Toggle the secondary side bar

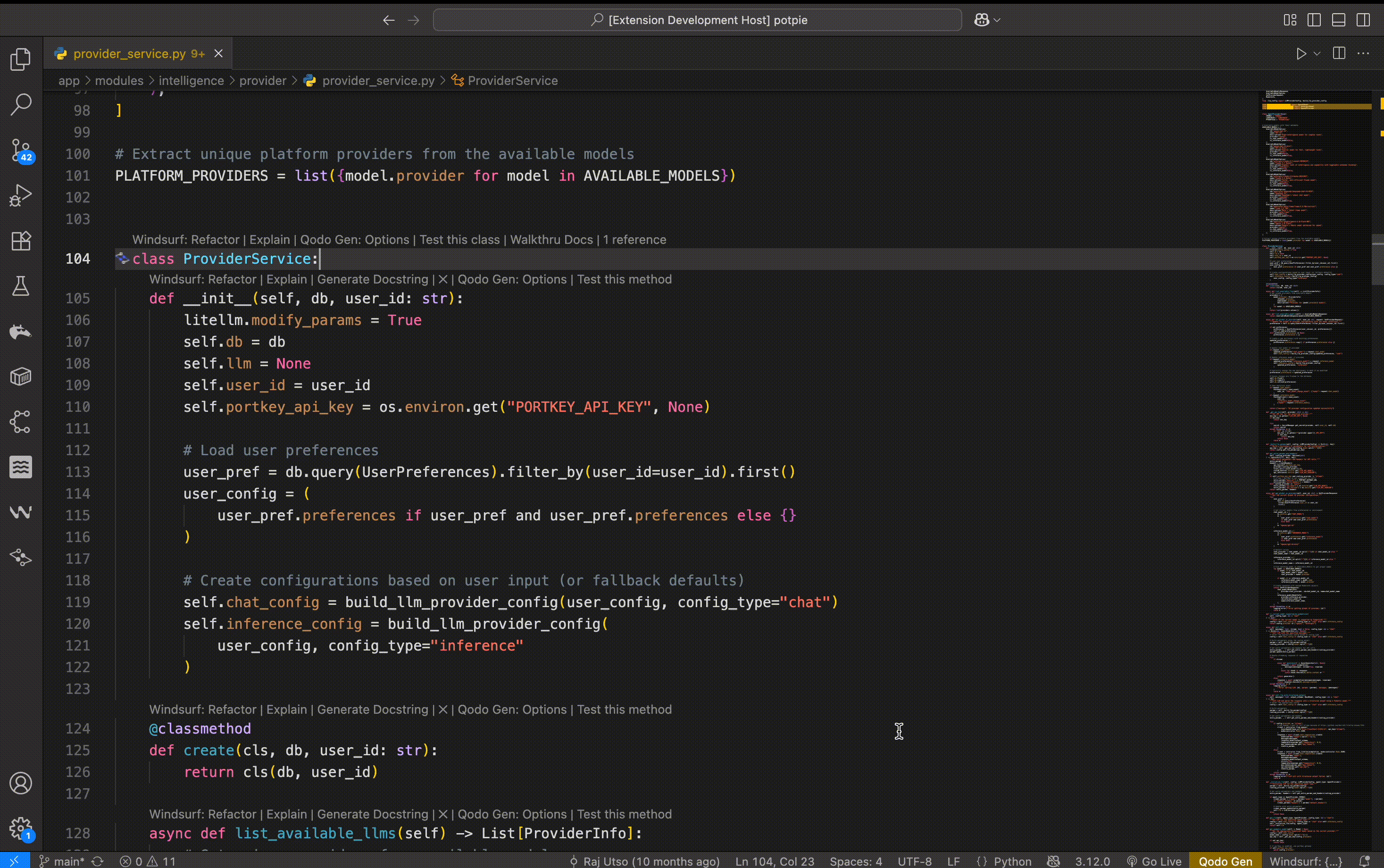[x=1363, y=20]
